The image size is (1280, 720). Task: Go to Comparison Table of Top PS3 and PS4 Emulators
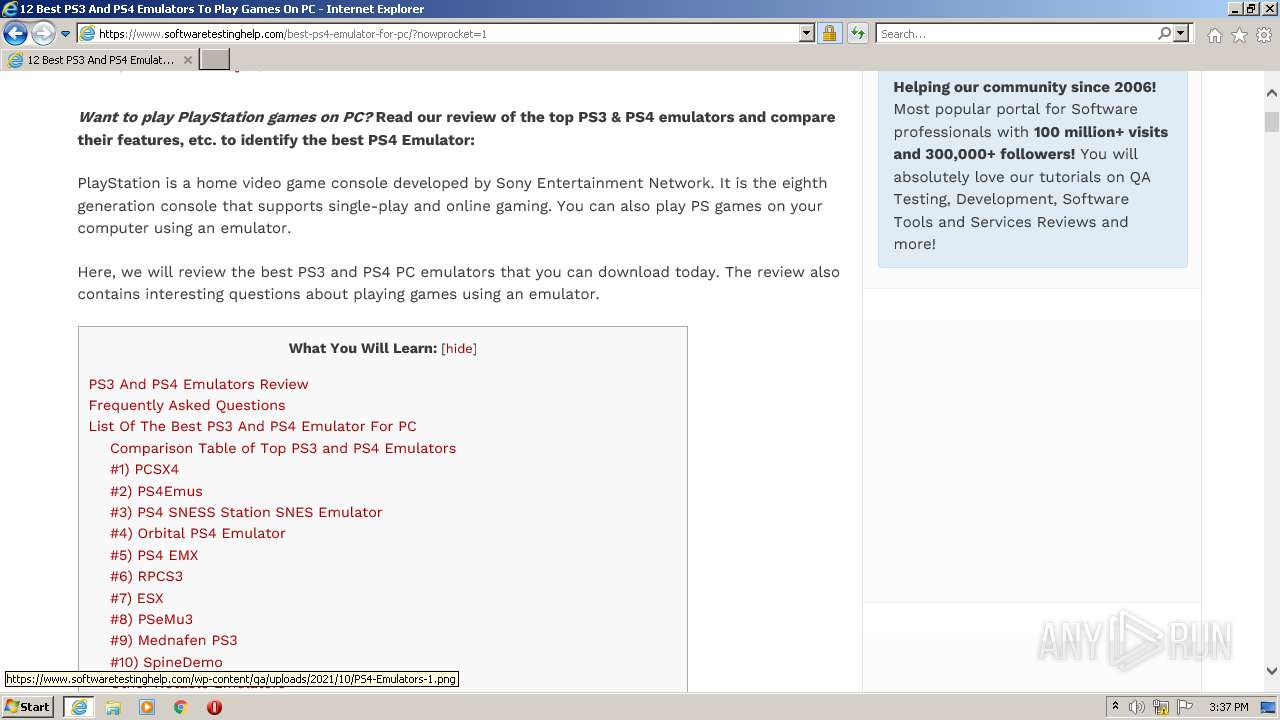pos(283,448)
